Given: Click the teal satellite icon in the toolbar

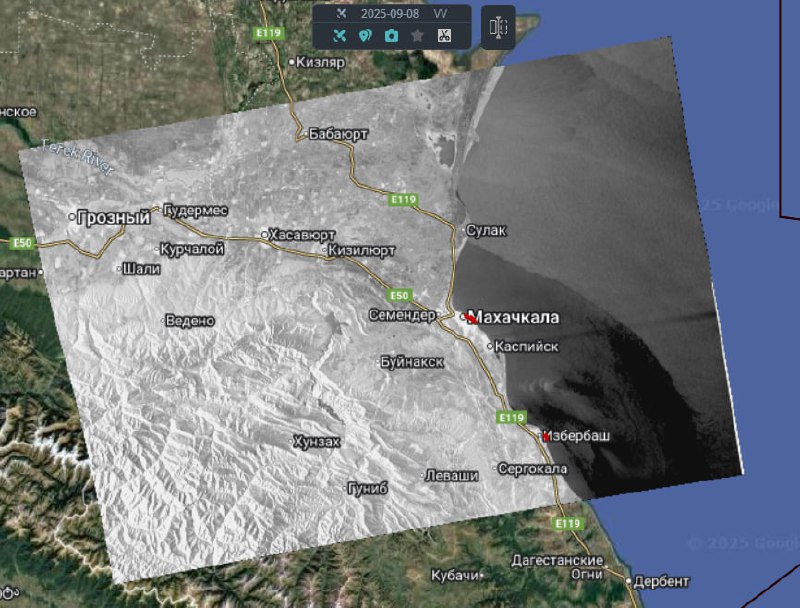Looking at the screenshot, I should pyautogui.click(x=339, y=36).
